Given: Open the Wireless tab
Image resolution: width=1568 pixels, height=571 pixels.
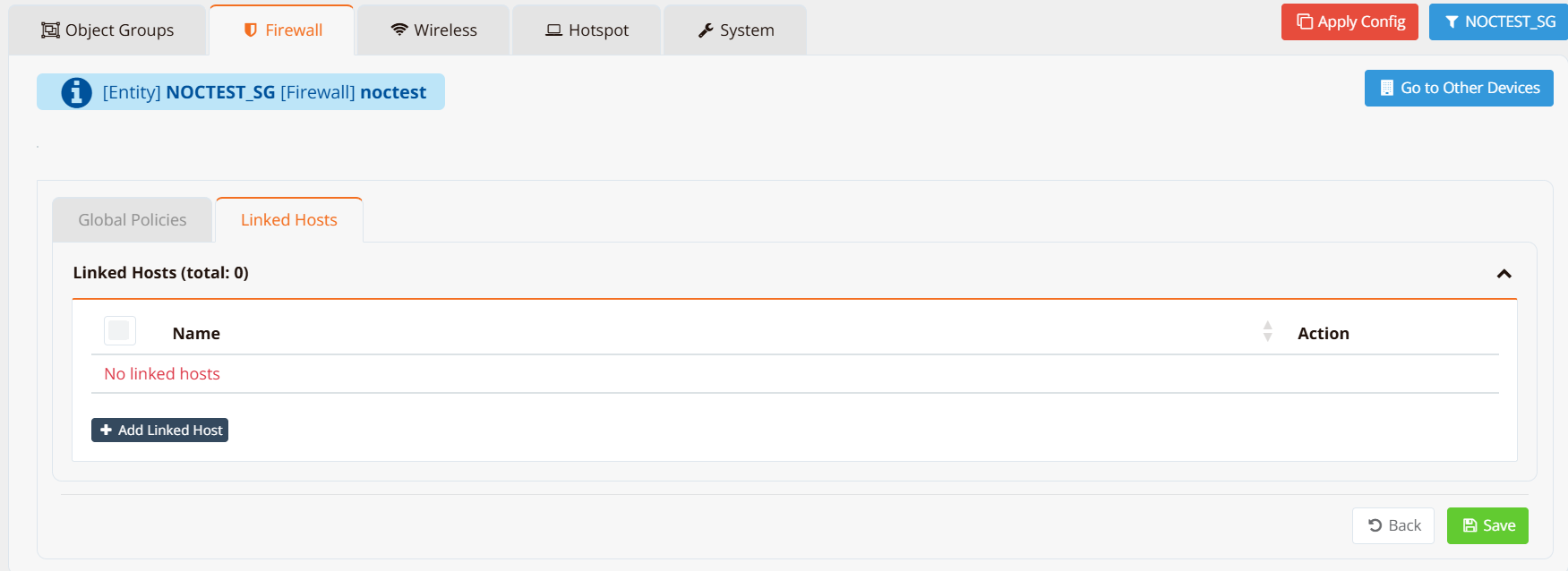Looking at the screenshot, I should pos(433,30).
